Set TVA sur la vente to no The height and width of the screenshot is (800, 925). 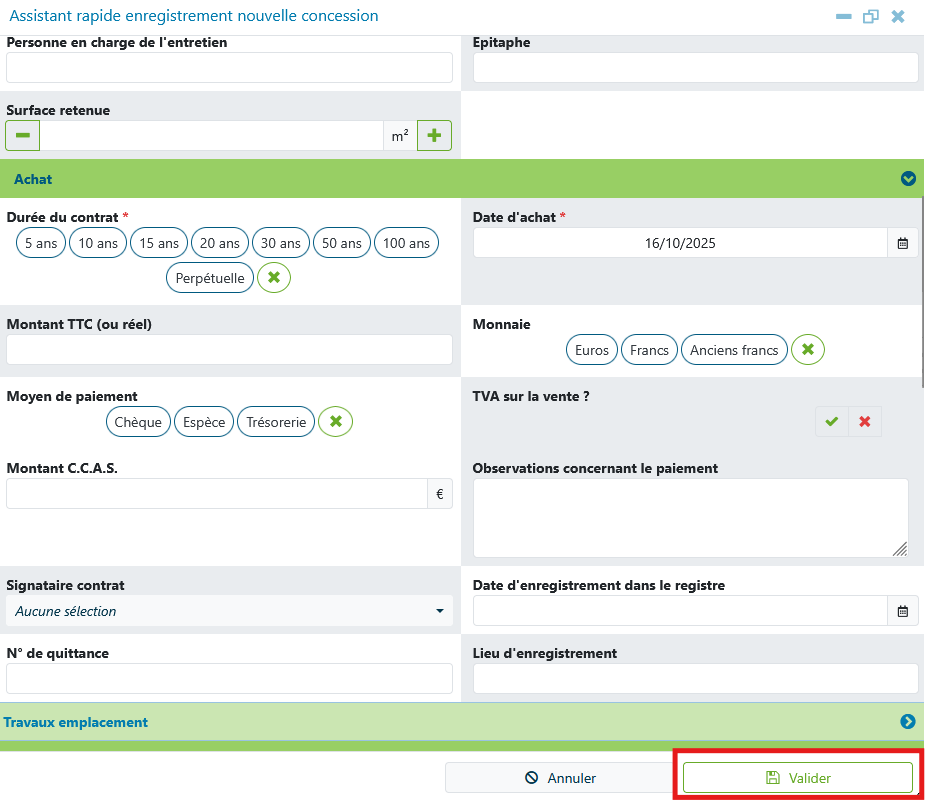click(865, 421)
